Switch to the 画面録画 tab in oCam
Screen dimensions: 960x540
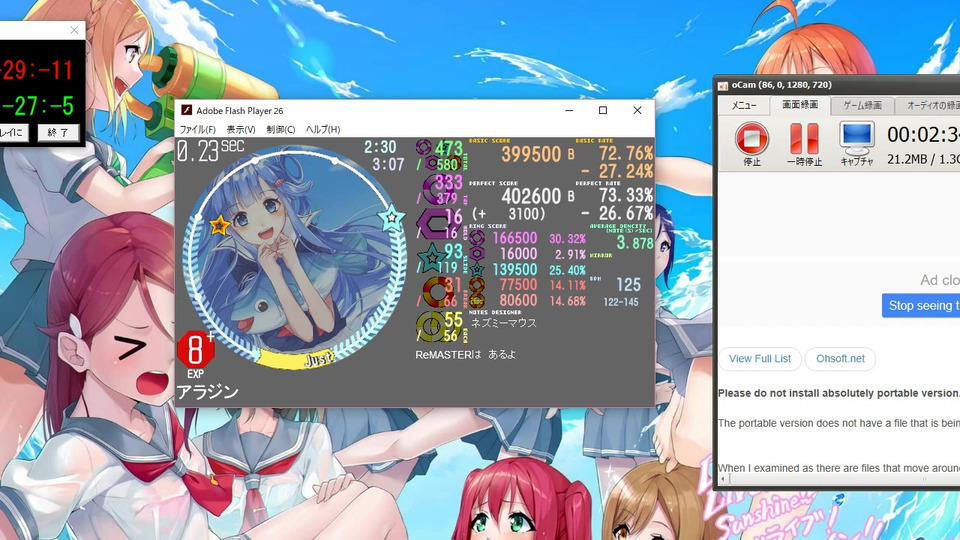point(800,105)
